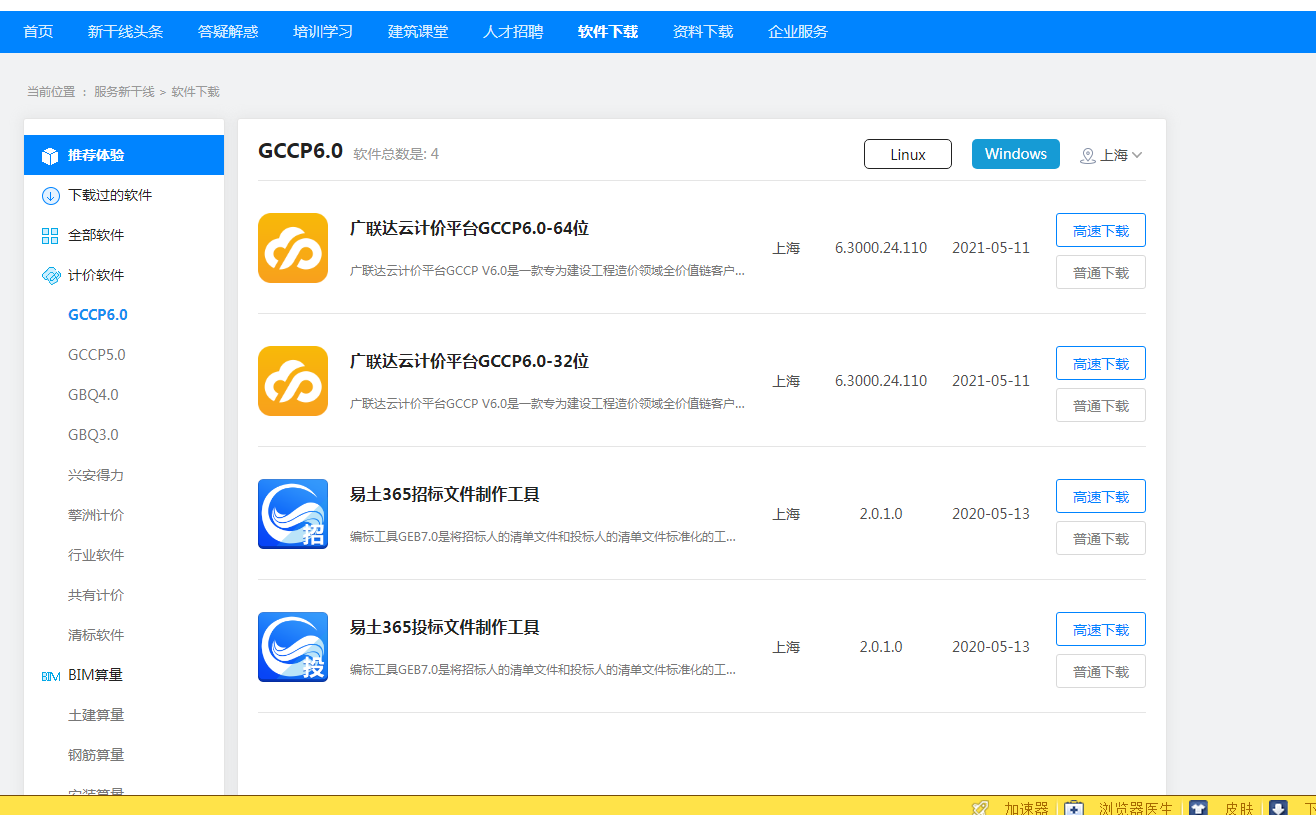Click the 加速器 rocket icon in status bar
The image size is (1316, 815).
pos(981,808)
